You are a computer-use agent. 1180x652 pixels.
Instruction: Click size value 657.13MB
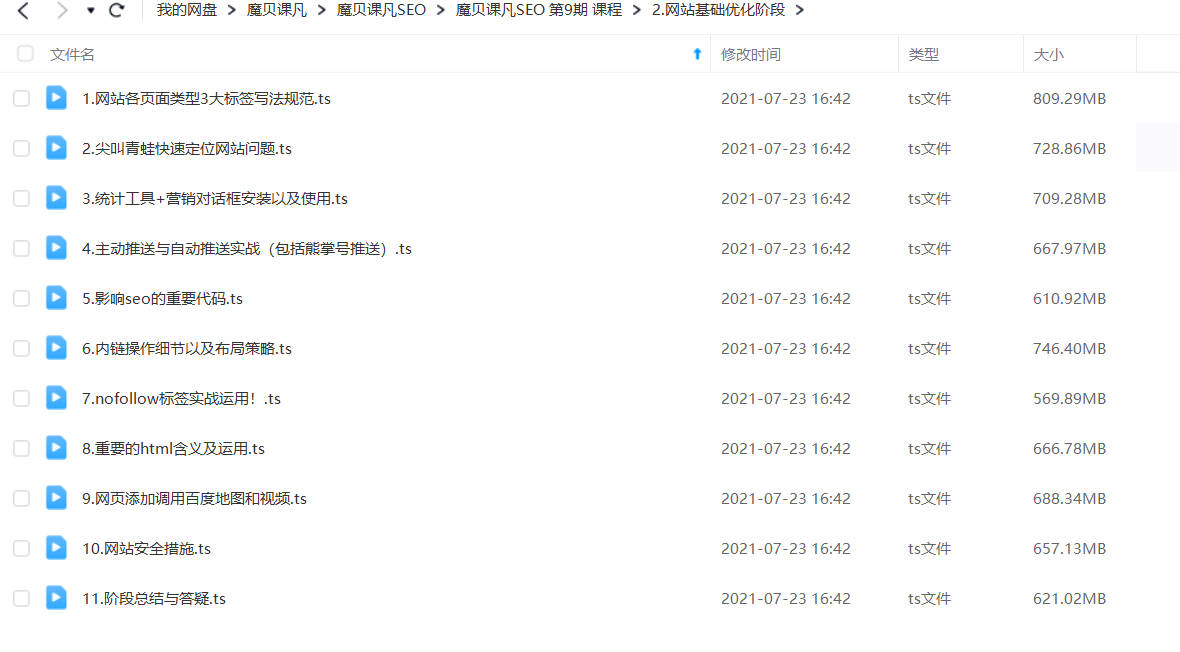coord(1069,549)
